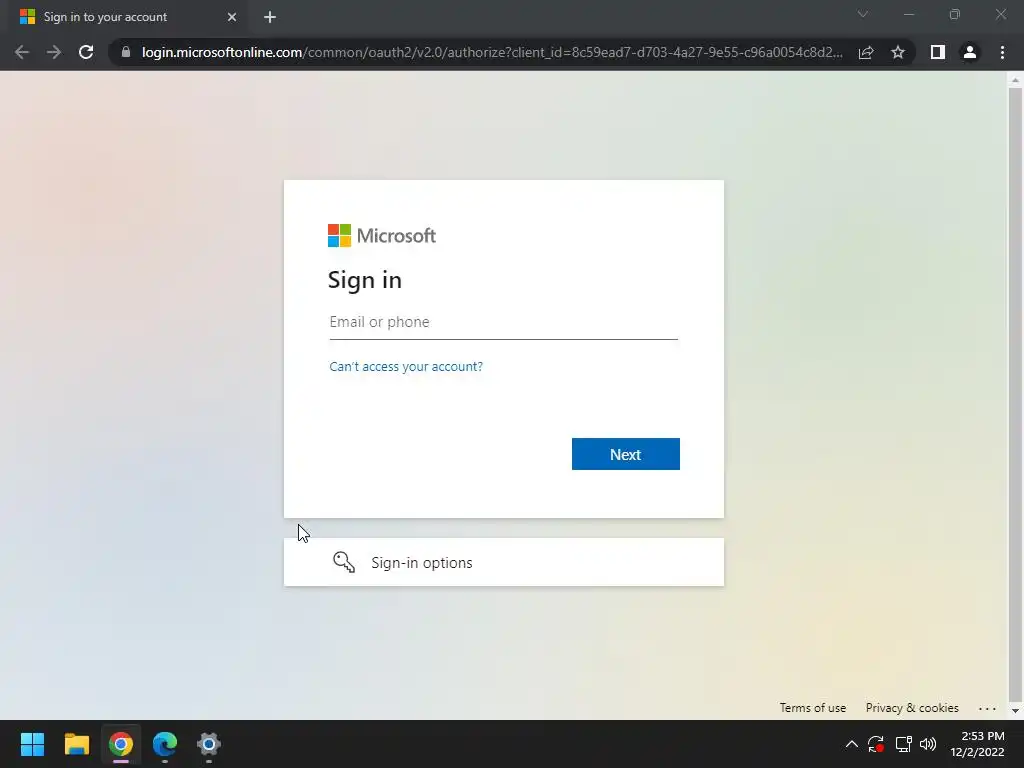Click the address bar URL
This screenshot has height=768, width=1024.
[x=492, y=52]
